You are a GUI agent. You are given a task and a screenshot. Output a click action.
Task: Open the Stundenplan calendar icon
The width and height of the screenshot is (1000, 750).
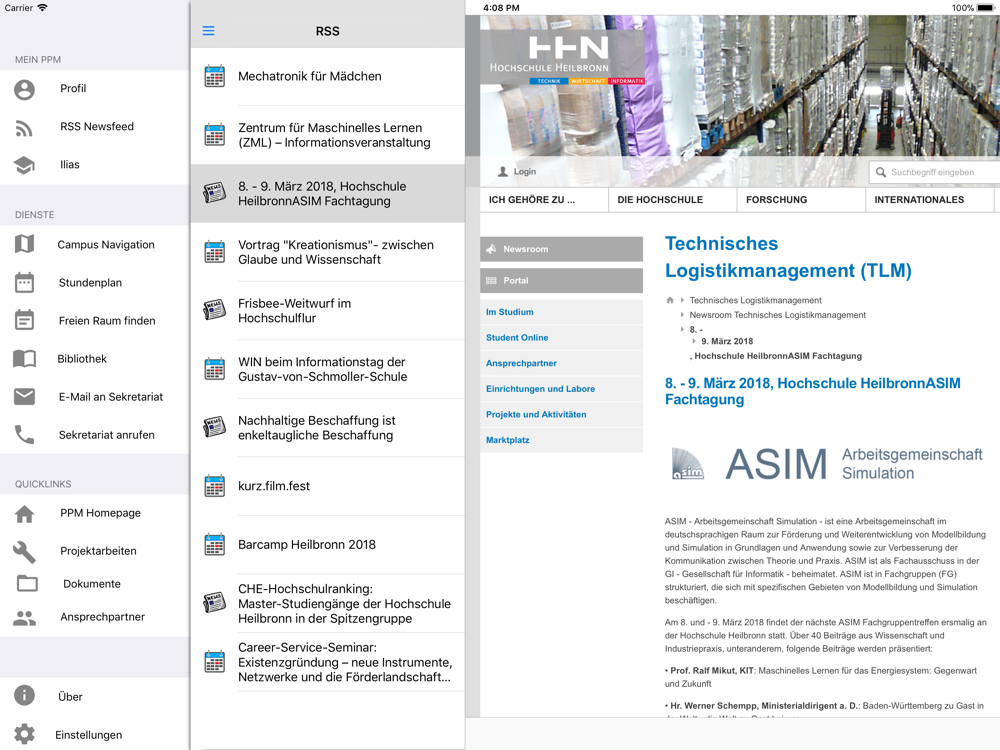[x=24, y=282]
